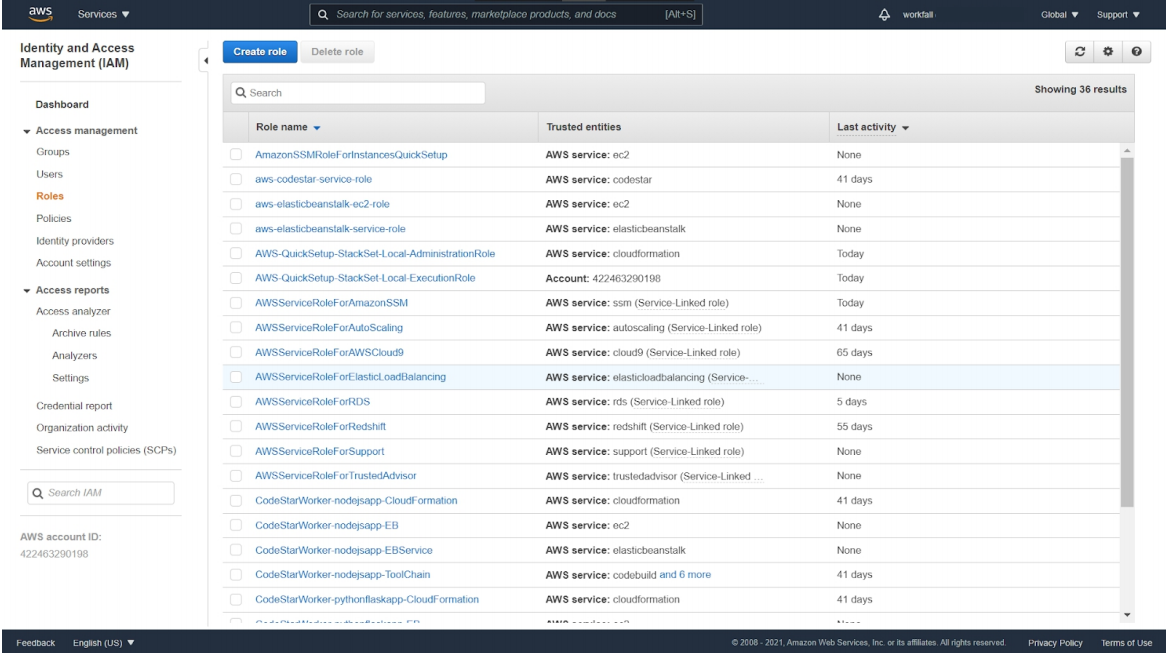This screenshot has width=1166, height=653.
Task: Open the workfall account menu
Action: pos(918,14)
